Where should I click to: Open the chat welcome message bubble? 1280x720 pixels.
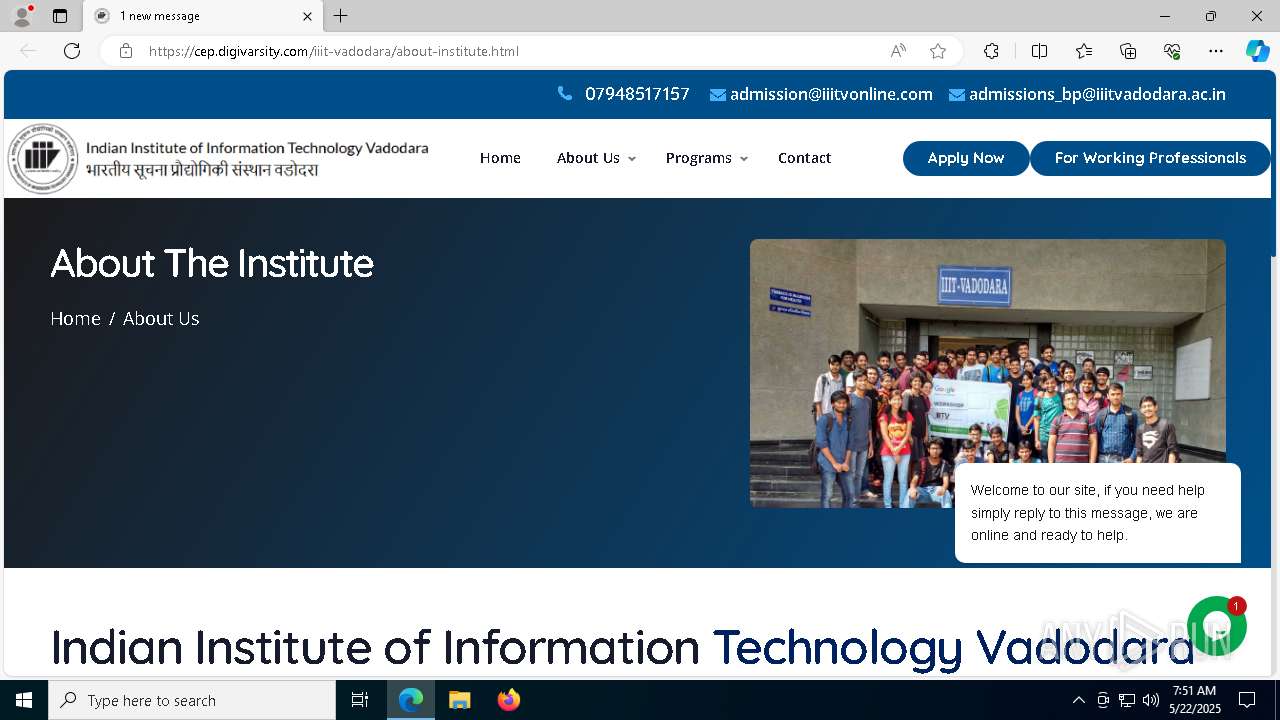1098,513
